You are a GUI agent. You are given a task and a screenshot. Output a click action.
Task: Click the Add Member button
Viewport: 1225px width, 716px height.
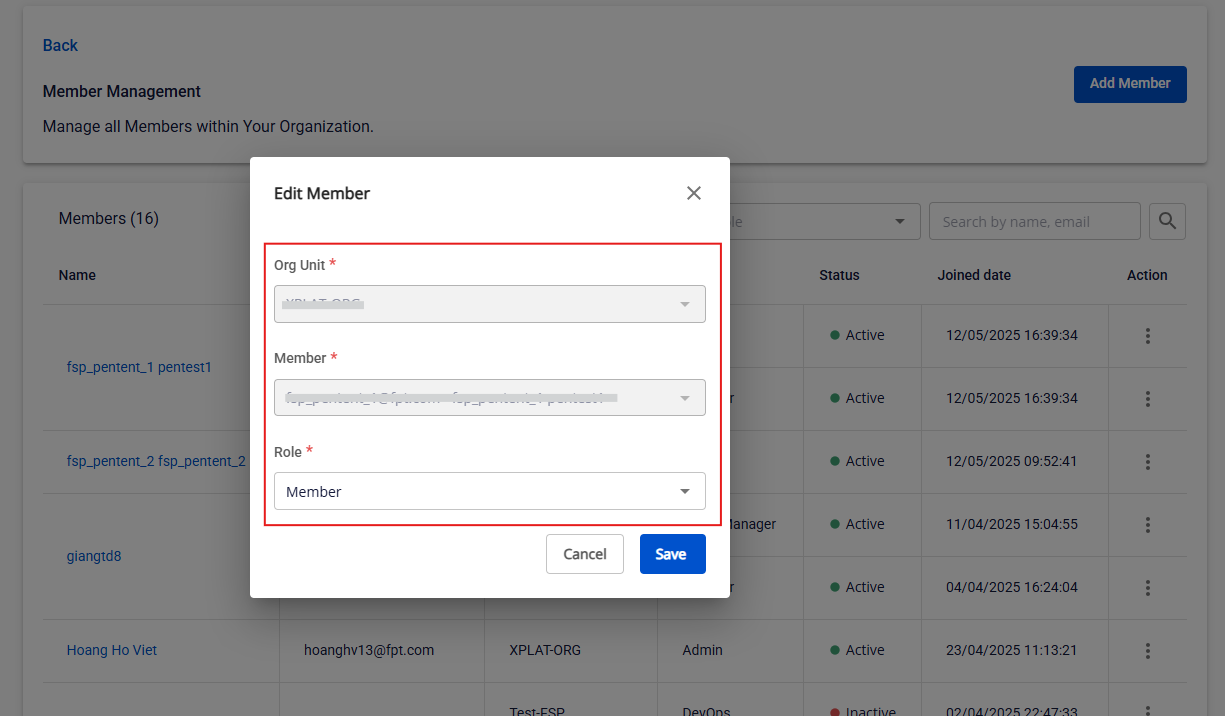(1130, 84)
